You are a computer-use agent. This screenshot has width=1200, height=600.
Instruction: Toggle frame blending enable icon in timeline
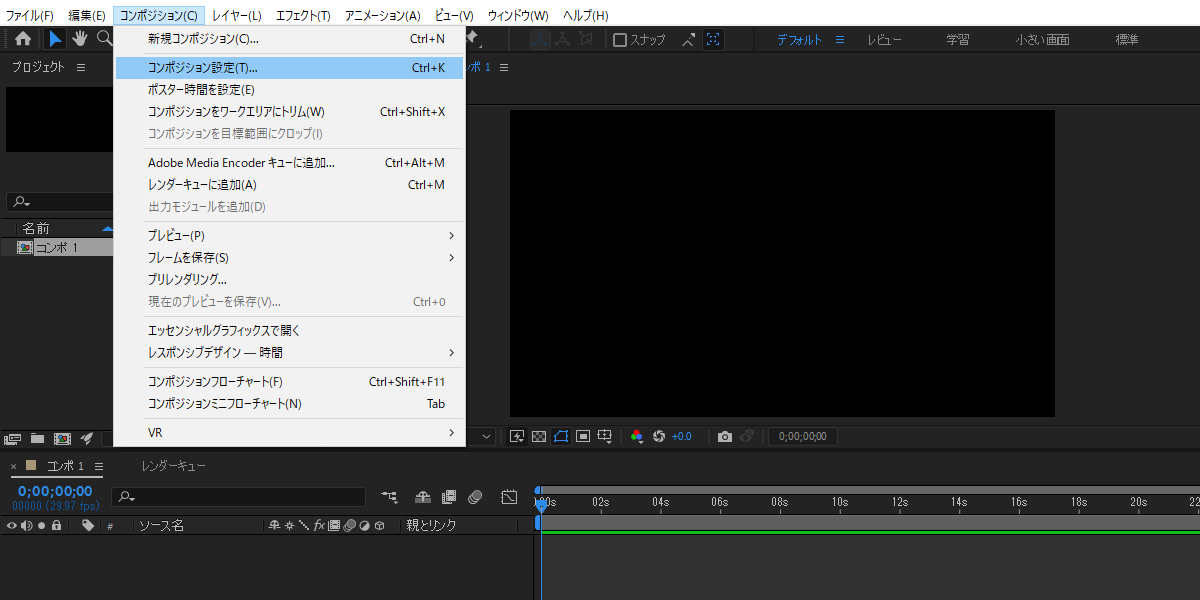449,497
